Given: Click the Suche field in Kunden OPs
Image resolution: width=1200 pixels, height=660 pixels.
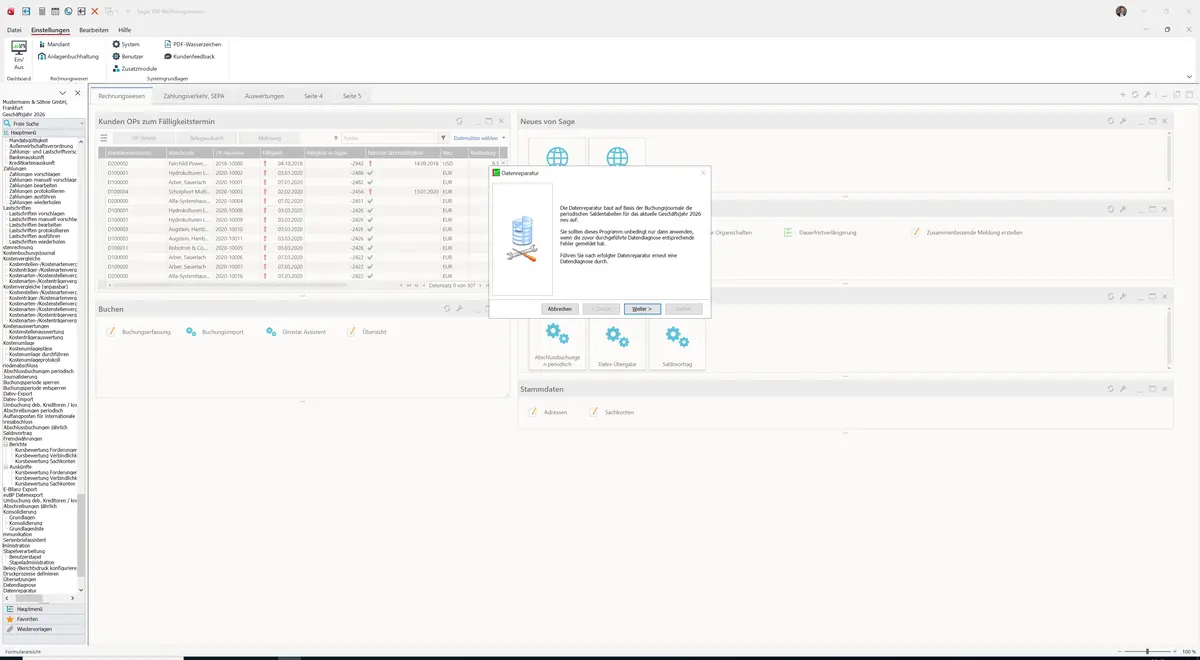Looking at the screenshot, I should click(386, 138).
